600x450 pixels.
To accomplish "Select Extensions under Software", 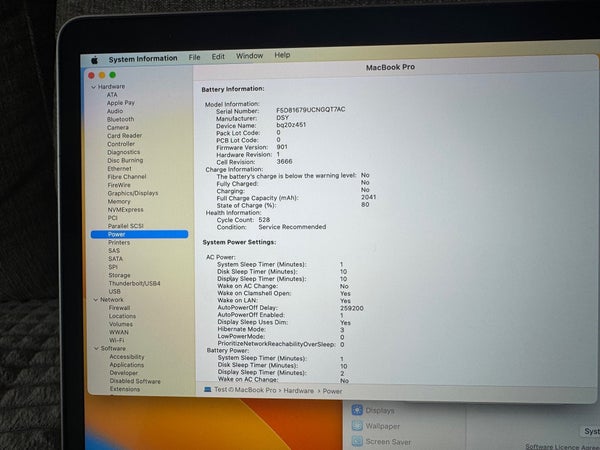I will point(125,389).
